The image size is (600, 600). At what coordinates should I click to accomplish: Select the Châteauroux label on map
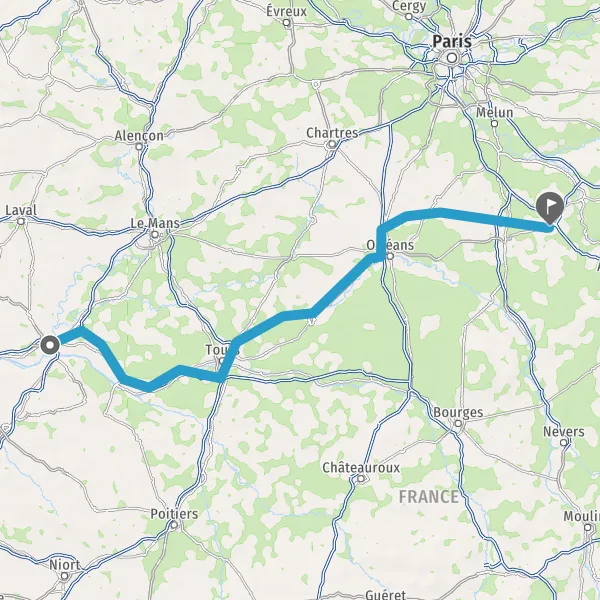pyautogui.click(x=361, y=468)
